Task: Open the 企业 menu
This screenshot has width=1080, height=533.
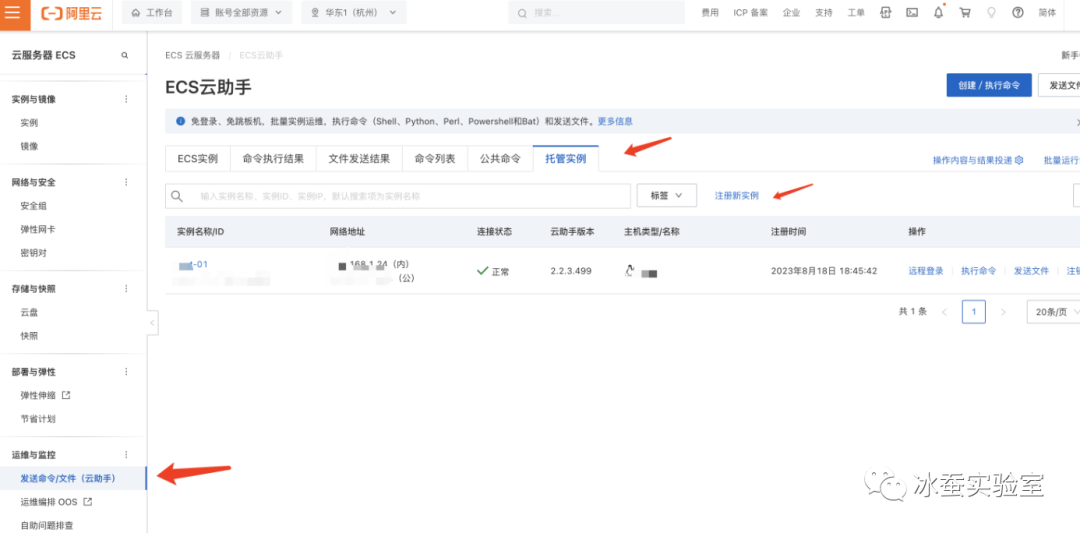Action: coord(791,13)
